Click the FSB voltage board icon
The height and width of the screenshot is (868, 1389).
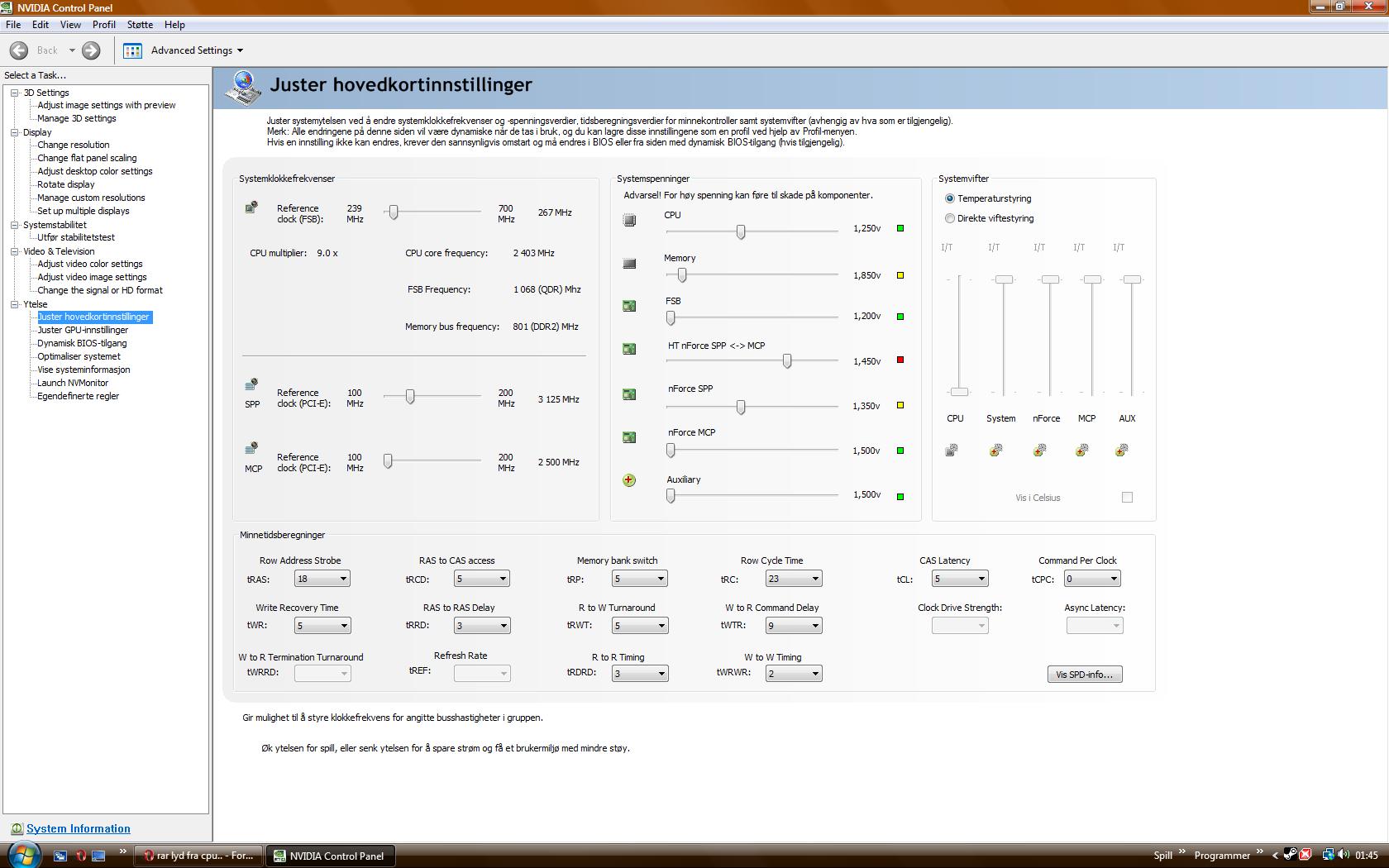click(x=629, y=306)
